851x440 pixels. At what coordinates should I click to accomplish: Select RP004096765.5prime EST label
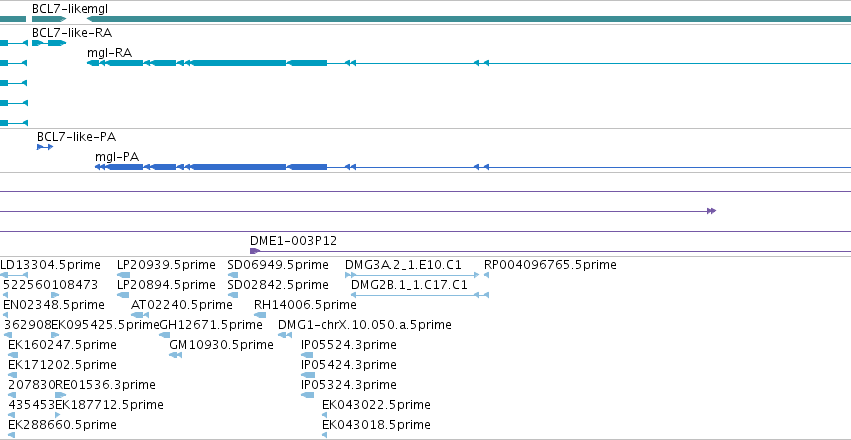click(550, 265)
